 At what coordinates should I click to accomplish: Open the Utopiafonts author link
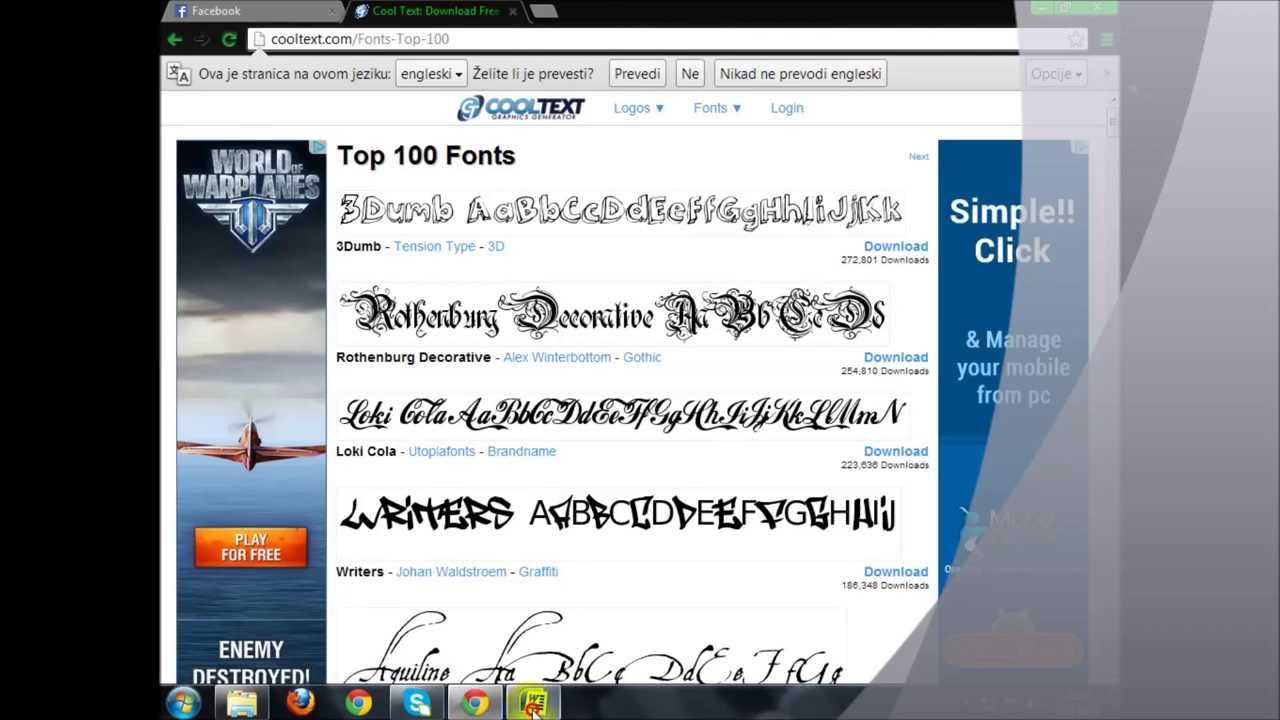tap(442, 451)
